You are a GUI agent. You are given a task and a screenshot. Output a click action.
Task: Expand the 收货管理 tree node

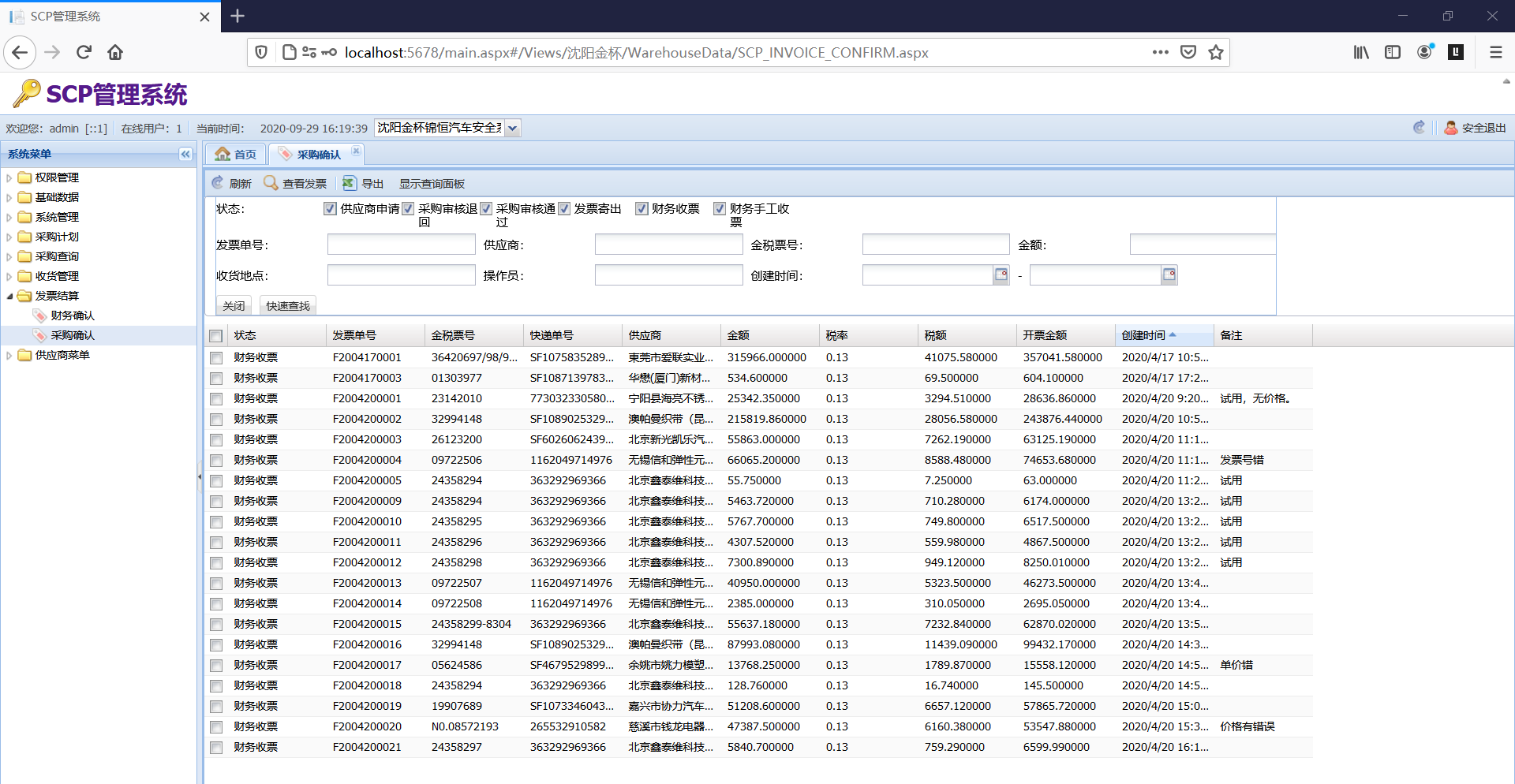pyautogui.click(x=9, y=276)
